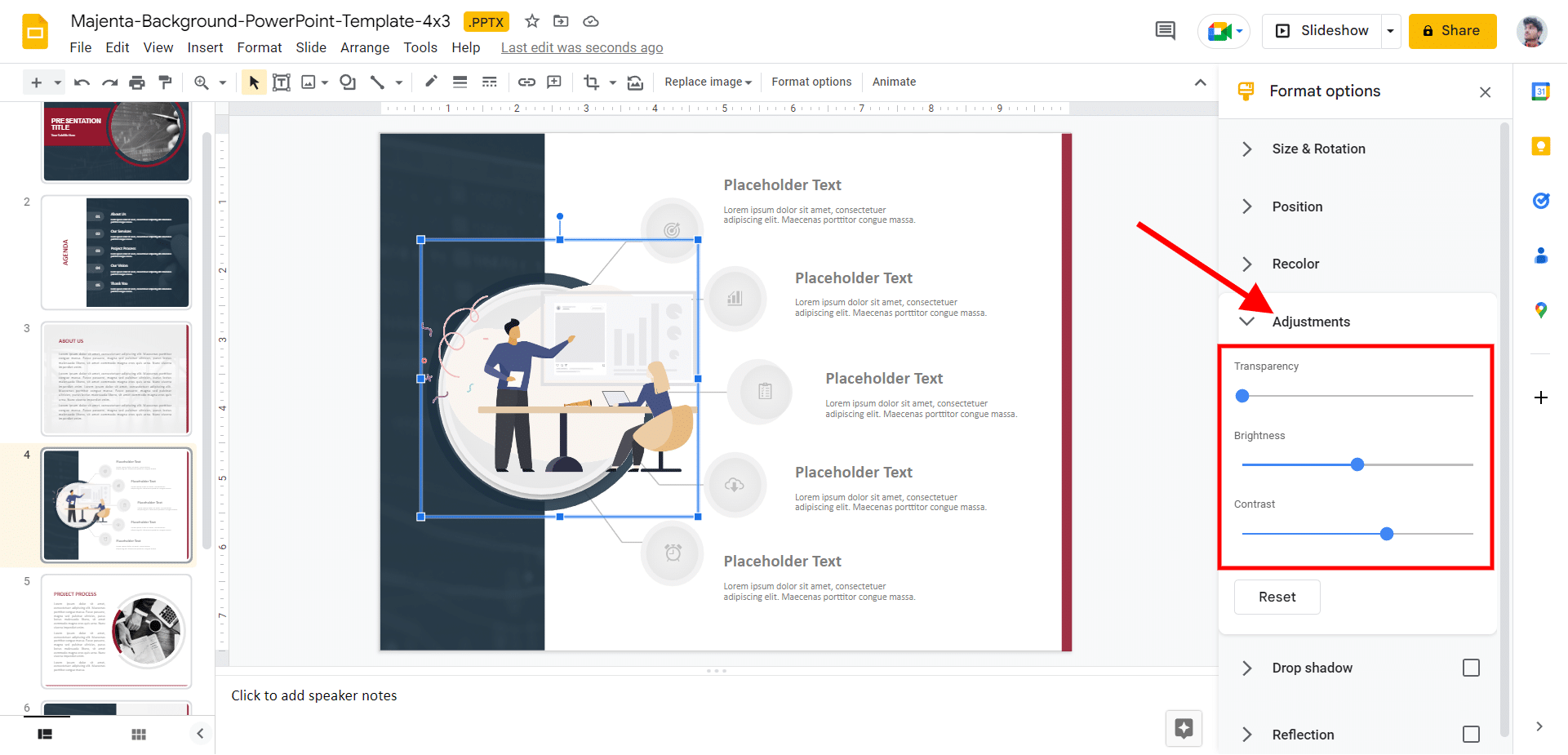Open the comment history icon
This screenshot has height=755, width=1568.
(1165, 30)
